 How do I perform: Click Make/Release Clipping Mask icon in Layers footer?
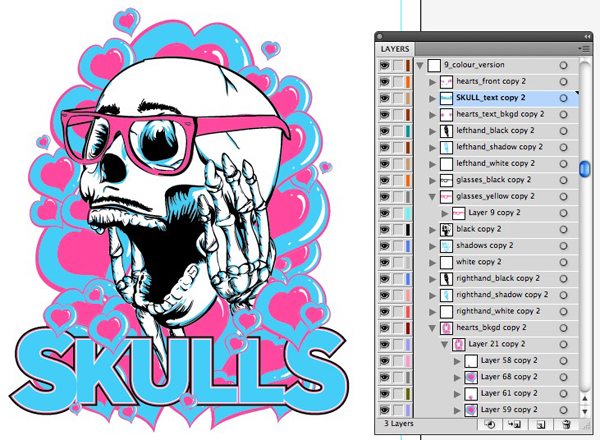(489, 424)
